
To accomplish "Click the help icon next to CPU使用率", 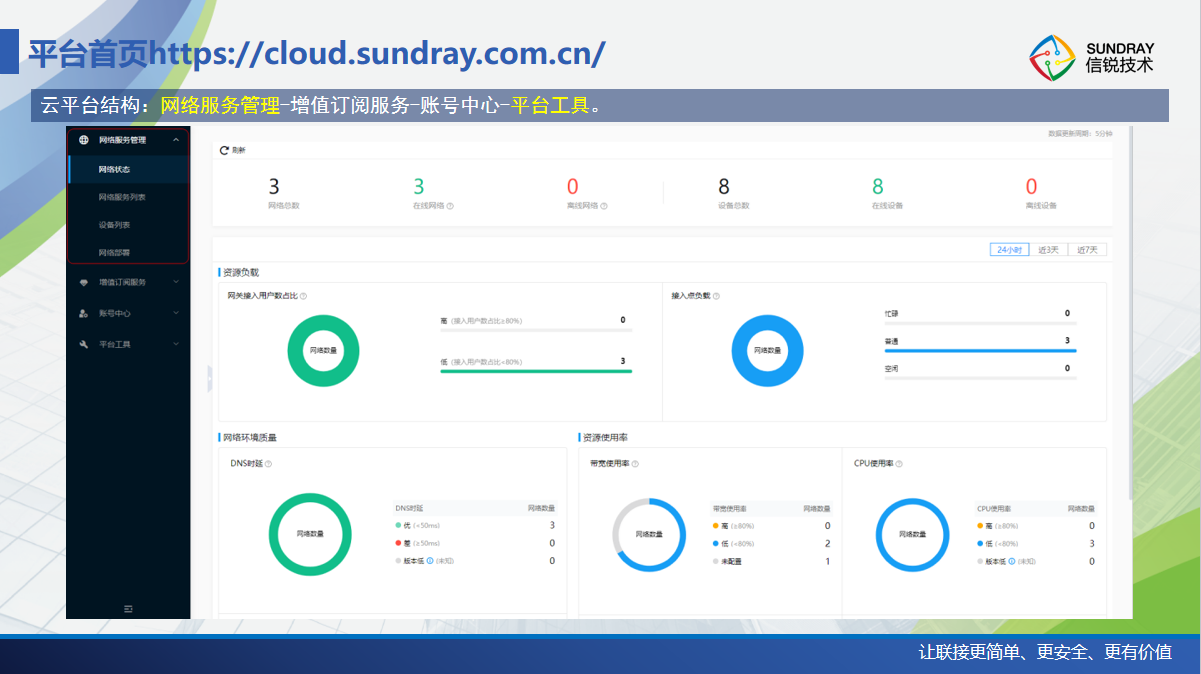I will (899, 464).
